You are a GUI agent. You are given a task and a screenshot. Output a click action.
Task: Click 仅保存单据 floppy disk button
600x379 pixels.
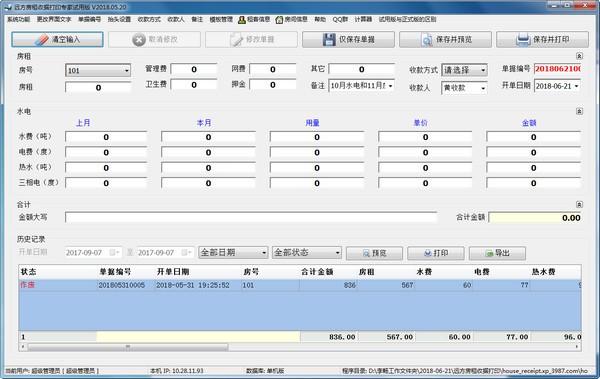[348, 39]
